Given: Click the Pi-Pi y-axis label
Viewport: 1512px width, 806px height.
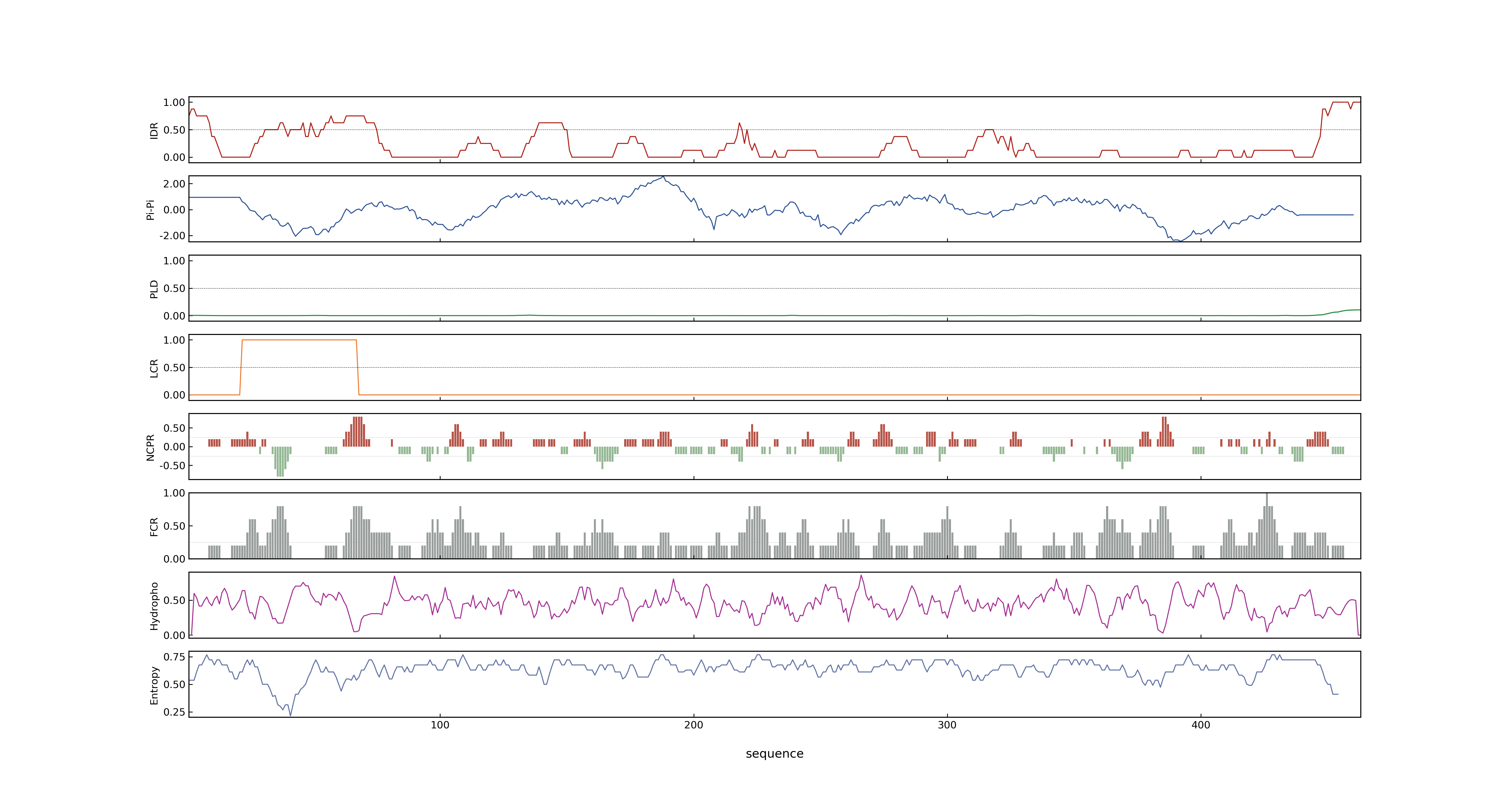Looking at the screenshot, I should pos(150,209).
